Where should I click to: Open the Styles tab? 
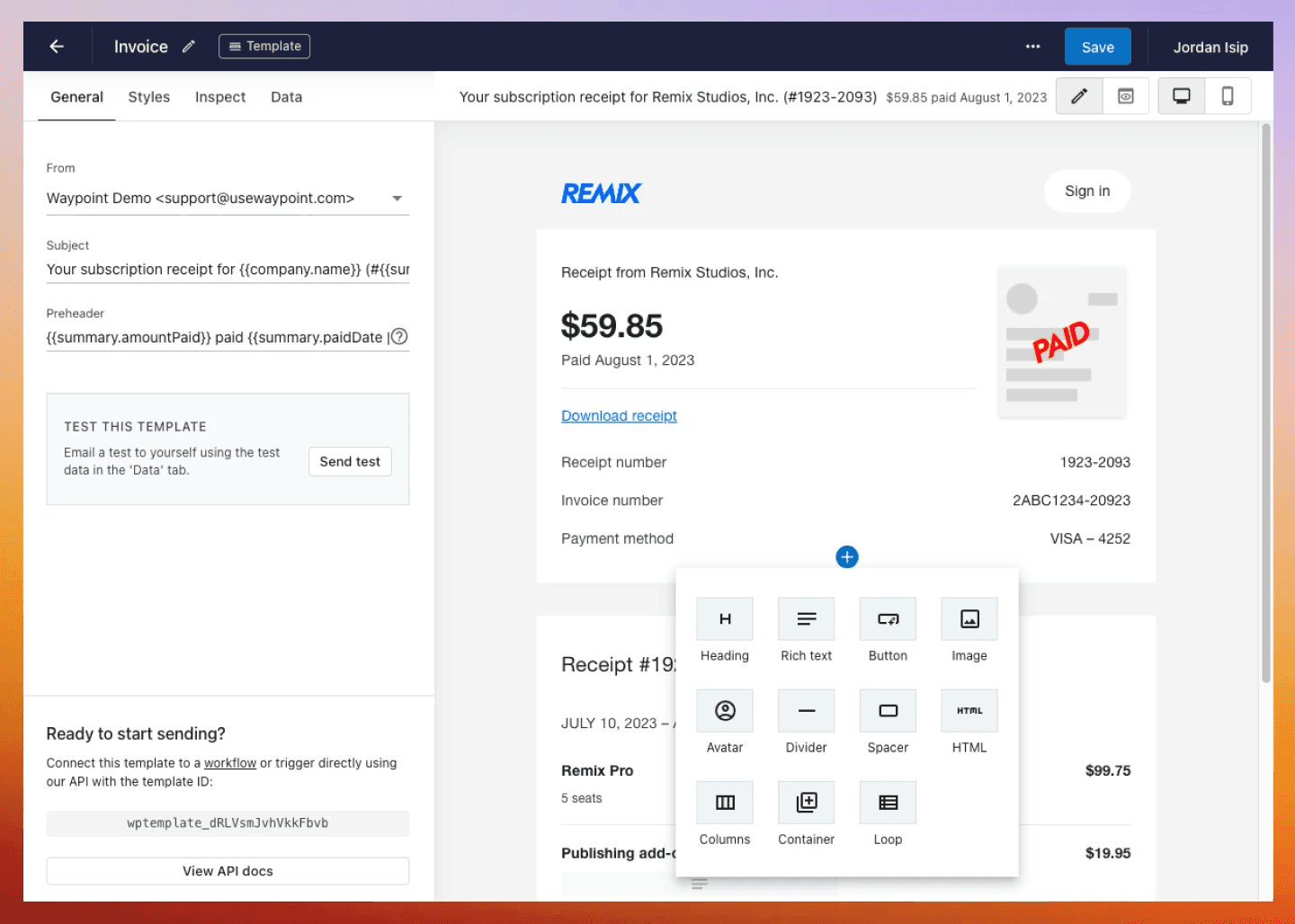point(149,97)
